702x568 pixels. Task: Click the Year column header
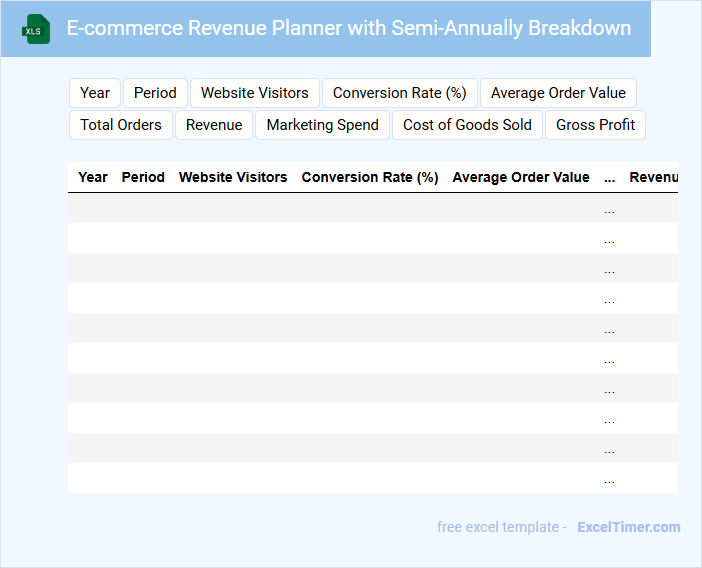(x=93, y=177)
